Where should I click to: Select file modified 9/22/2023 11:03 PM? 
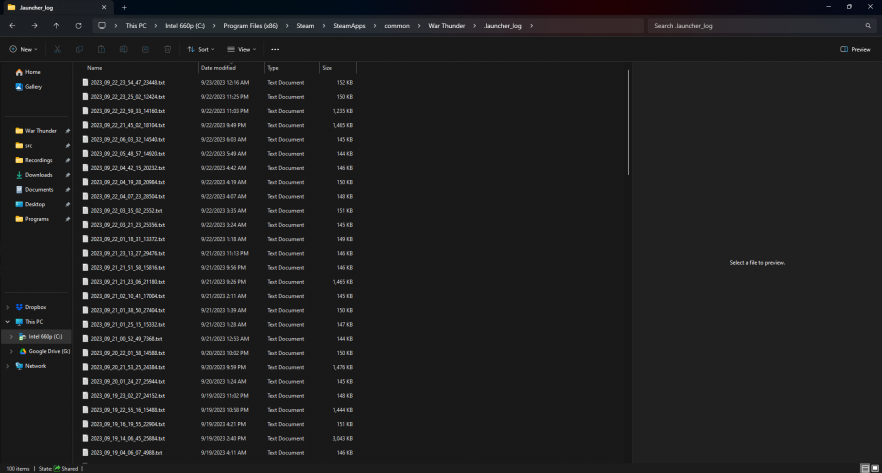(218, 111)
